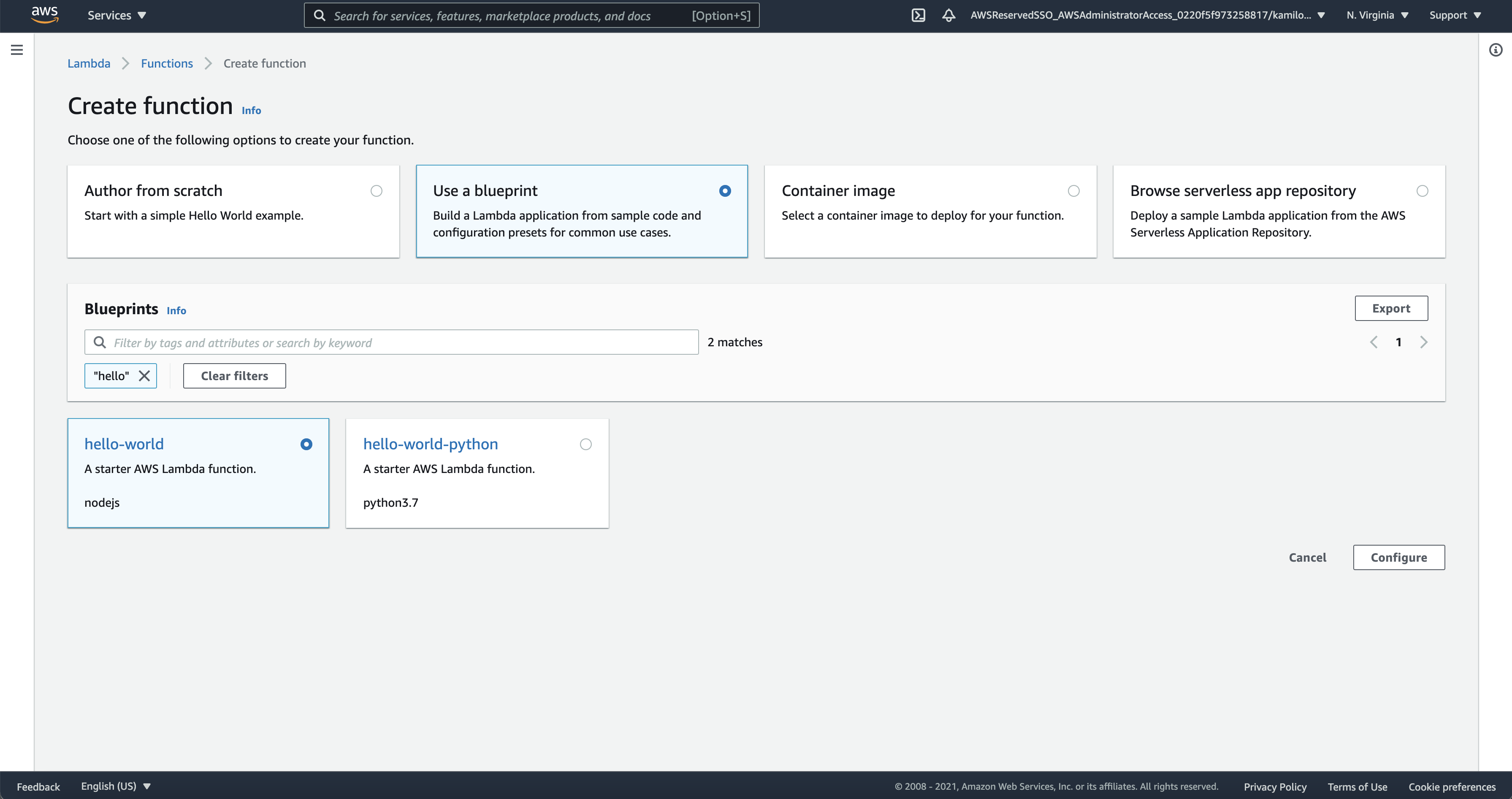1512x799 pixels.
Task: Open the N. Virginia region dropdown
Action: click(1377, 15)
